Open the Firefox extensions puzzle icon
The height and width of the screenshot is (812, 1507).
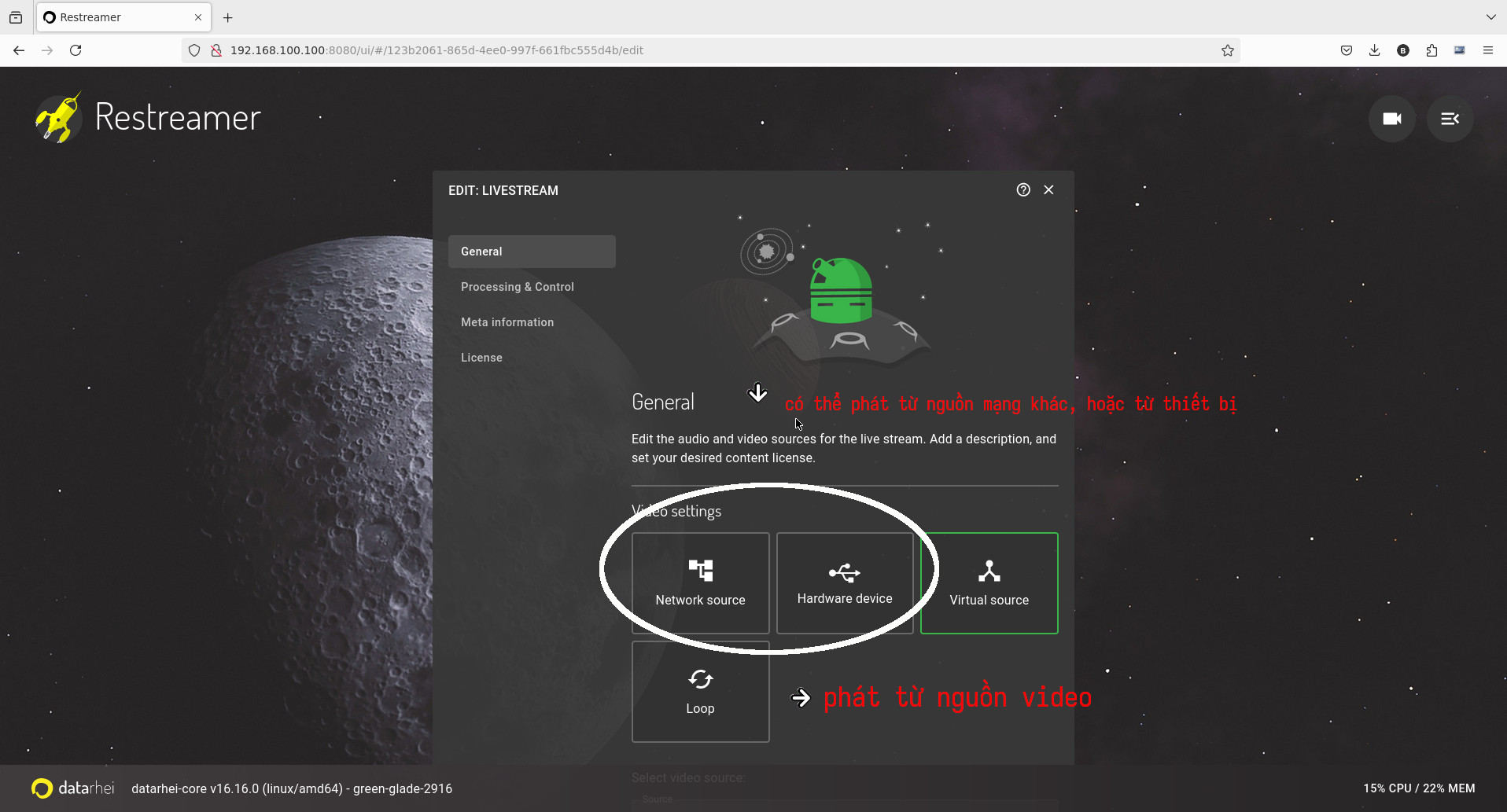1431,50
